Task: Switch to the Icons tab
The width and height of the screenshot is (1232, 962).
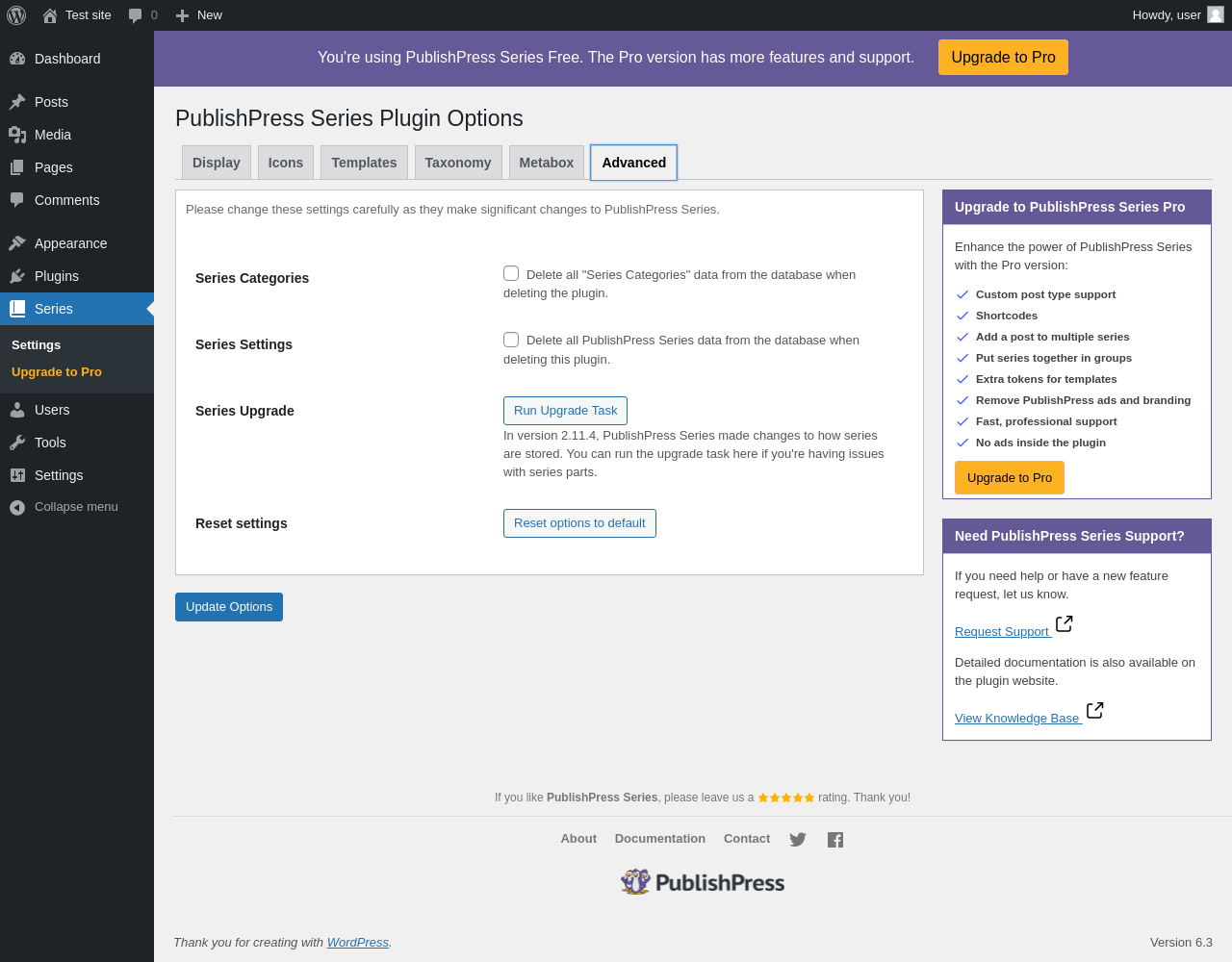Action: tap(286, 163)
